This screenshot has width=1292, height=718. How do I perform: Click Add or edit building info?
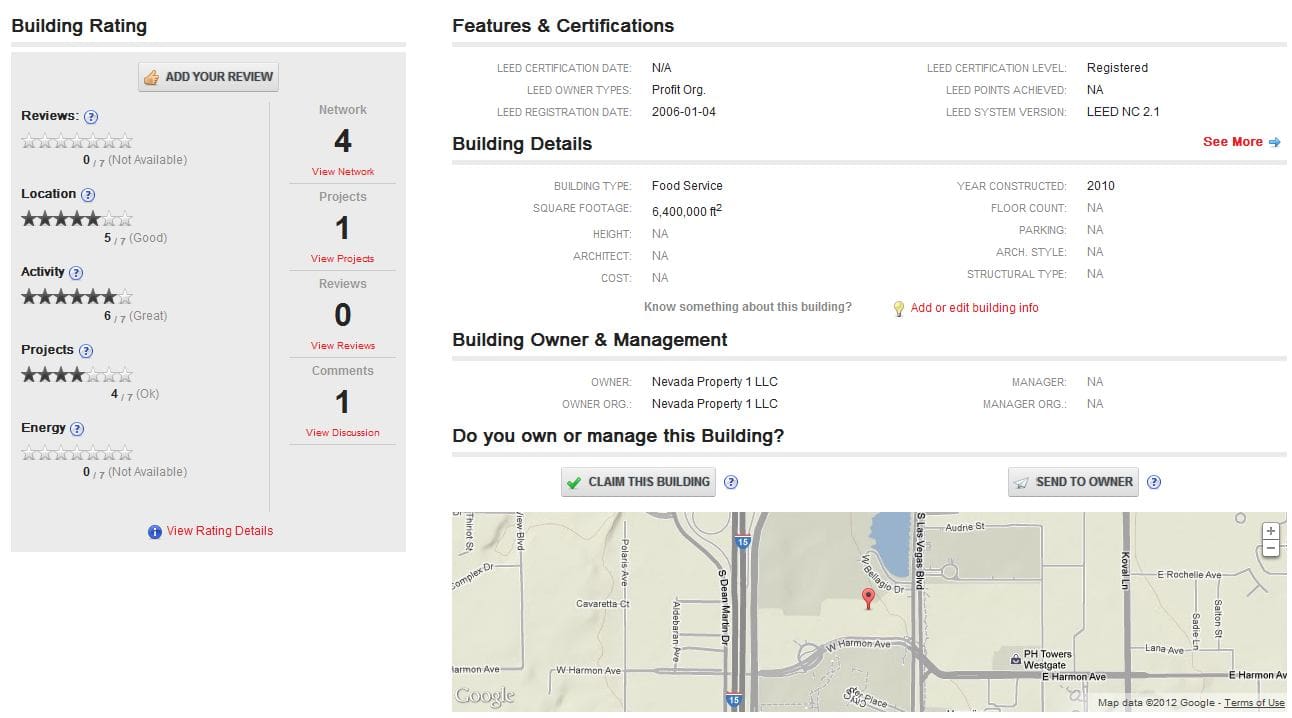tap(974, 308)
